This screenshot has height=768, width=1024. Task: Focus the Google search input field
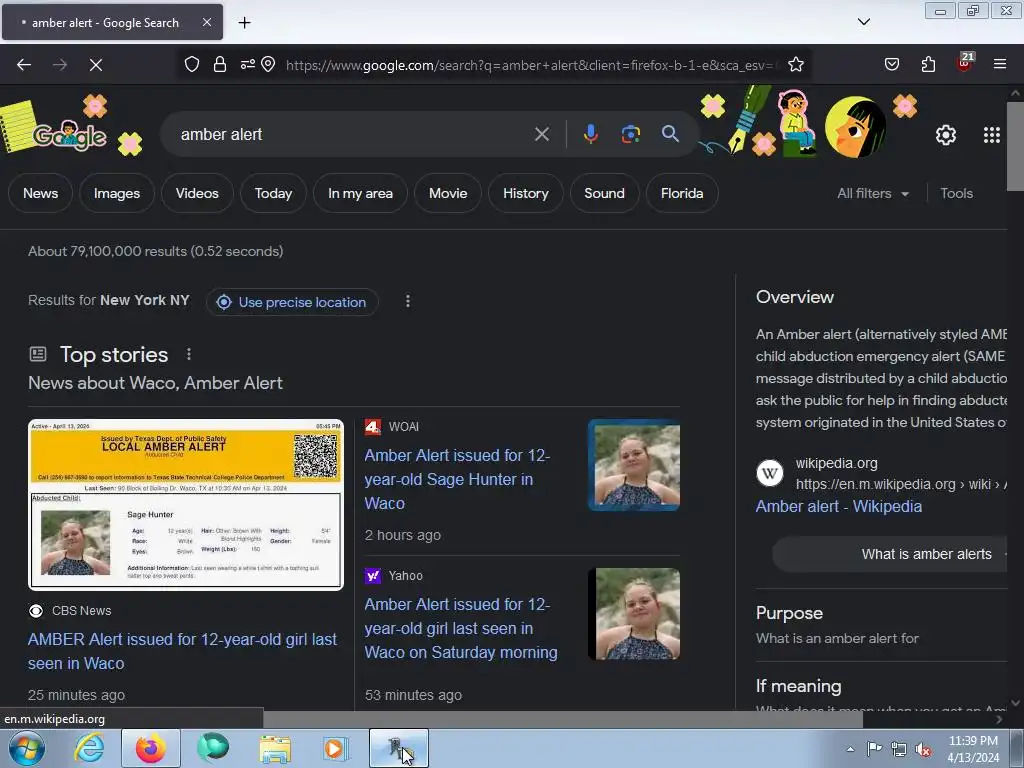[x=353, y=135]
